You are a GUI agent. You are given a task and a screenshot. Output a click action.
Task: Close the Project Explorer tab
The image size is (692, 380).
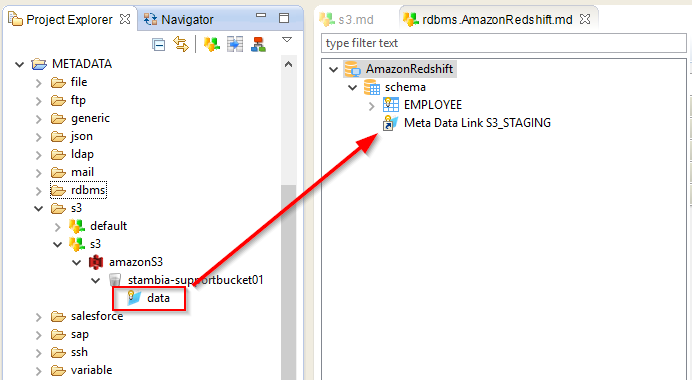[125, 19]
